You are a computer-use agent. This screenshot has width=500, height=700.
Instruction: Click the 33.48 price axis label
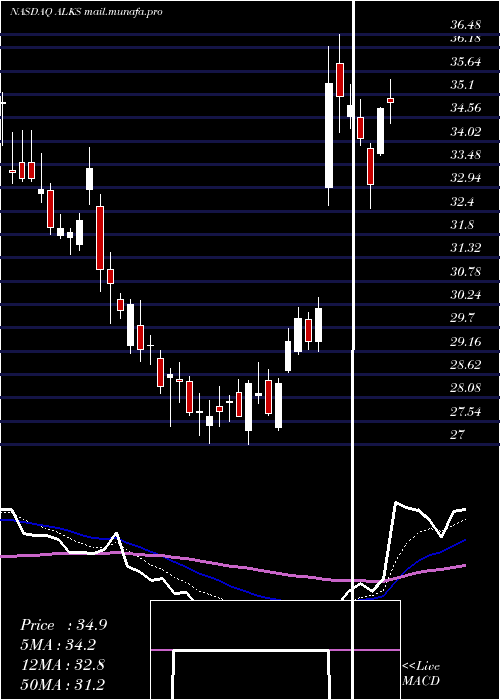[466, 155]
